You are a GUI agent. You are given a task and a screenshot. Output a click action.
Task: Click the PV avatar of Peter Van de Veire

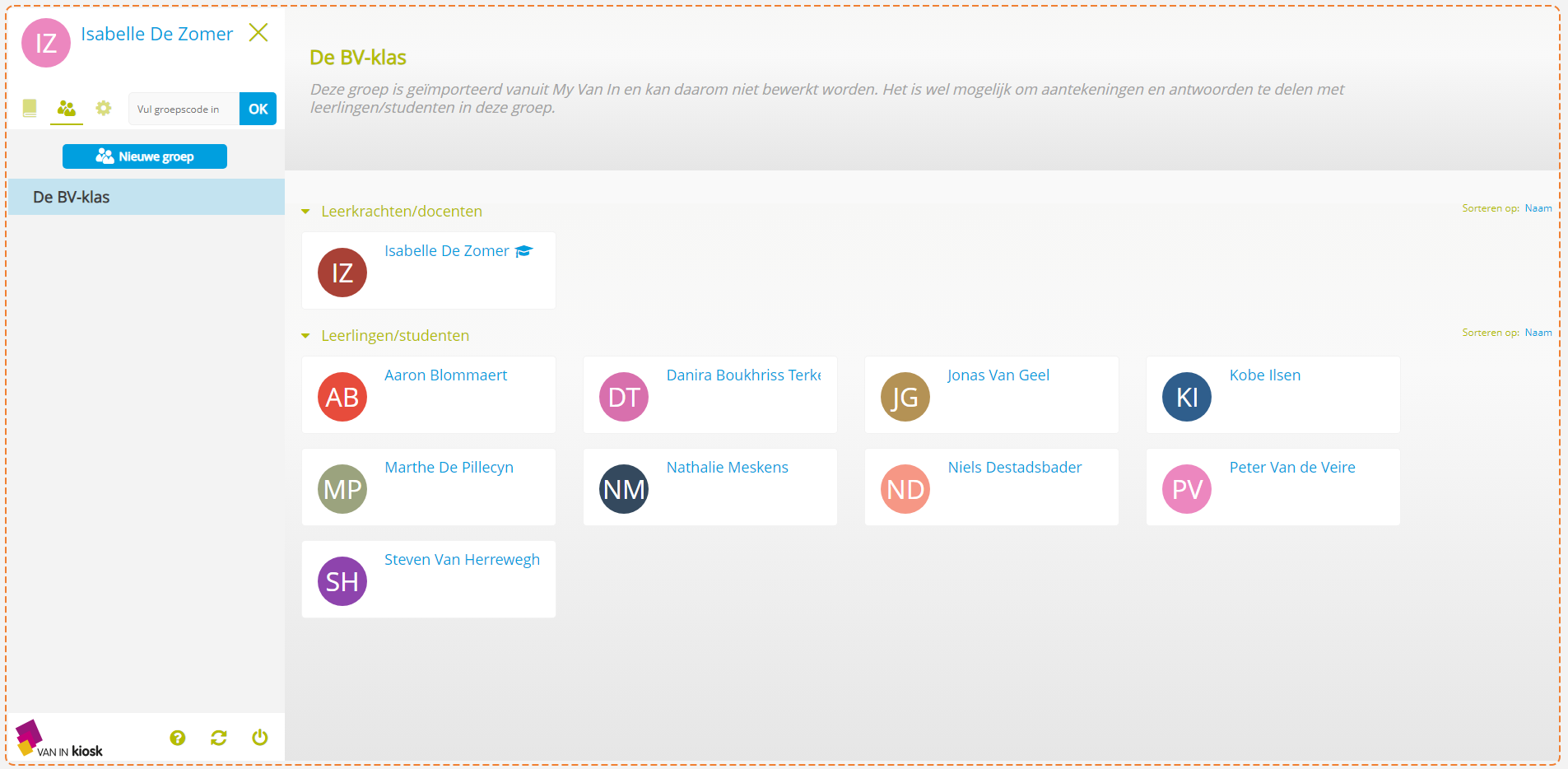pos(1187,489)
